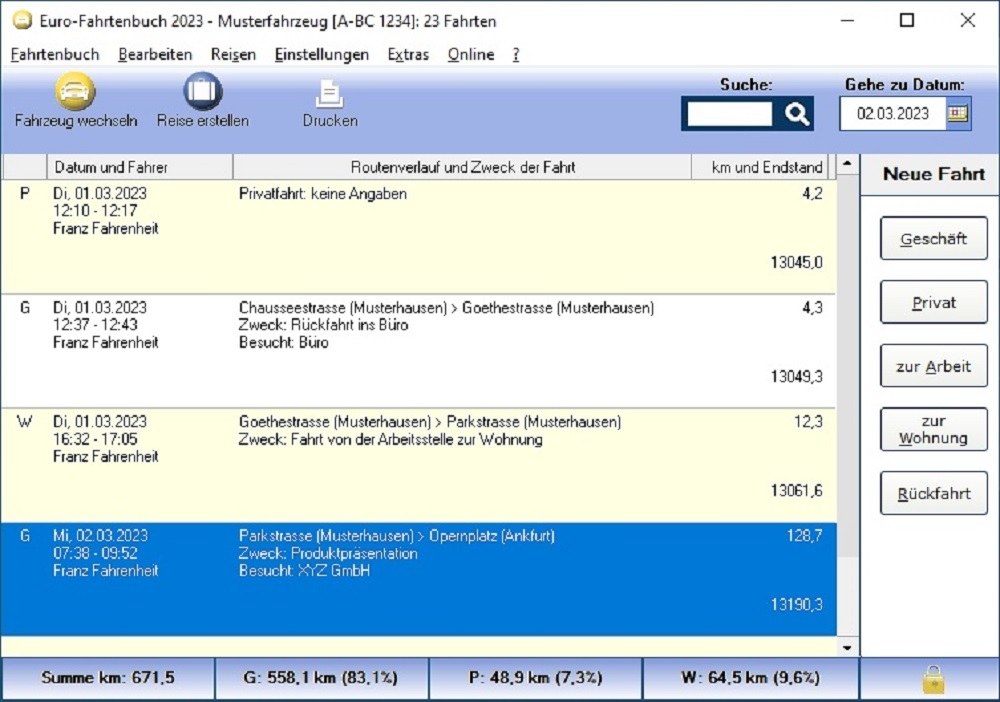Click the Drucken printer document icon
Viewport: 1000px width, 702px height.
coord(330,94)
